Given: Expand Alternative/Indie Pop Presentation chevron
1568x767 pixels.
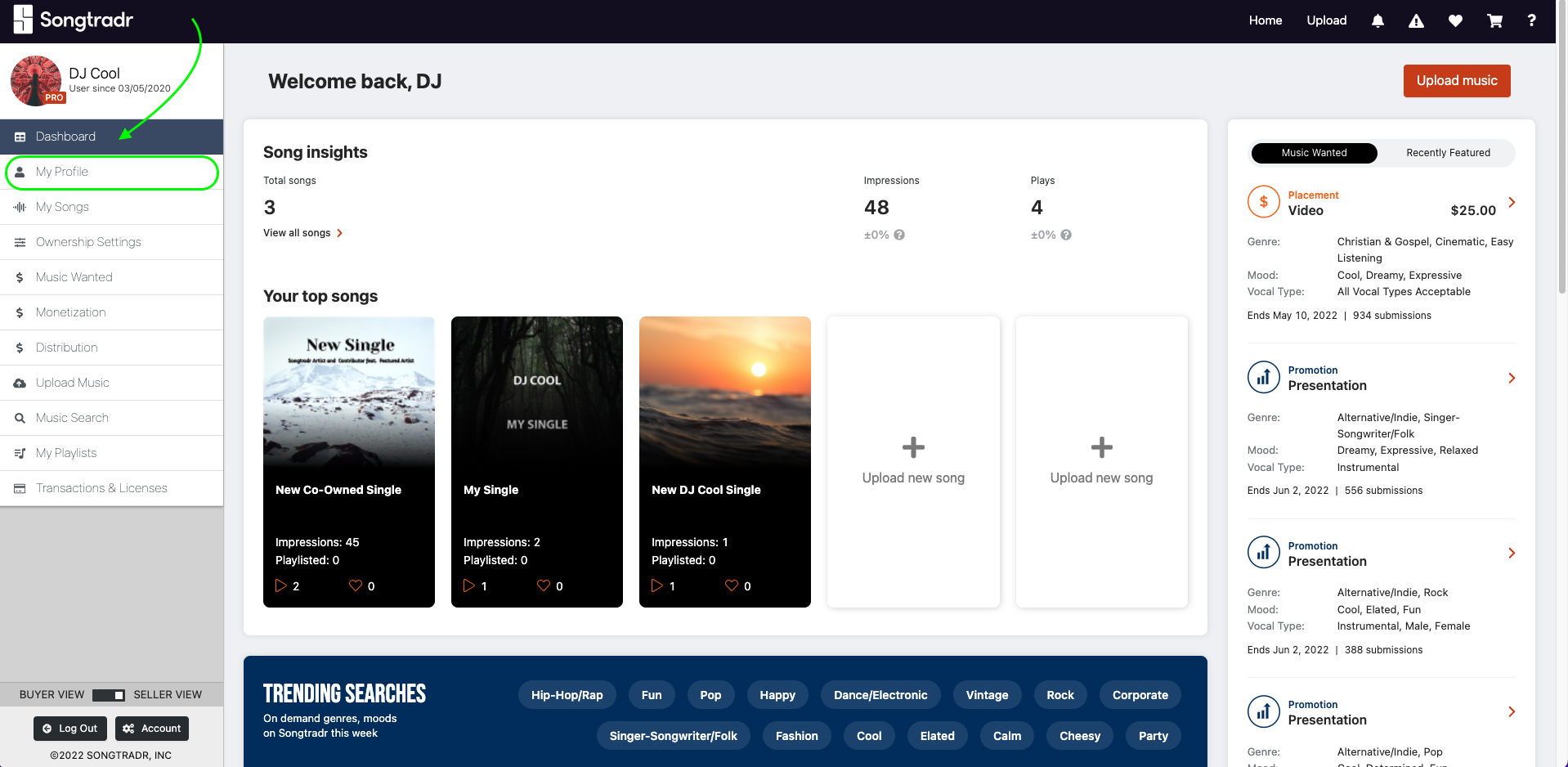Looking at the screenshot, I should [x=1512, y=711].
